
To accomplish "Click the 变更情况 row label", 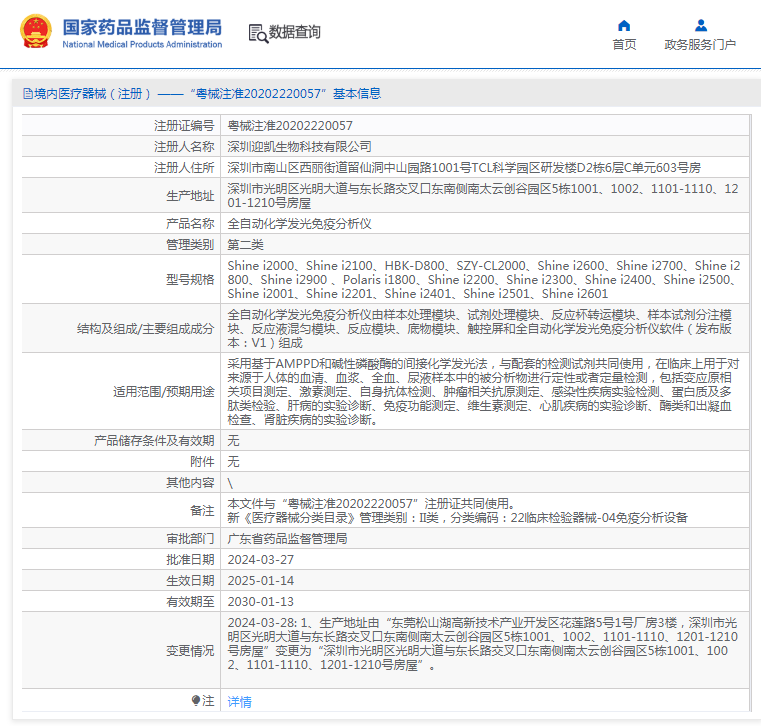I will pos(190,650).
